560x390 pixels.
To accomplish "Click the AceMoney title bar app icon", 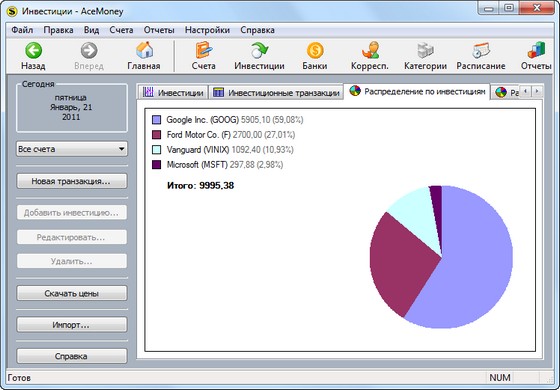I will click(12, 11).
